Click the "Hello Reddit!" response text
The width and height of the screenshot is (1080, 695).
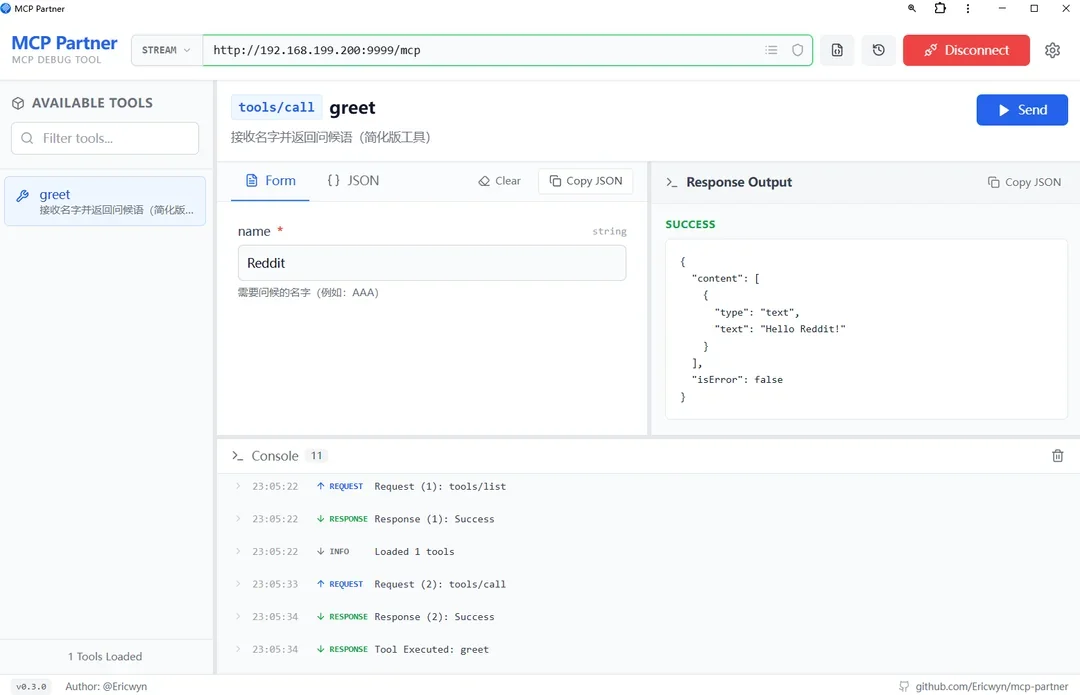coord(802,329)
